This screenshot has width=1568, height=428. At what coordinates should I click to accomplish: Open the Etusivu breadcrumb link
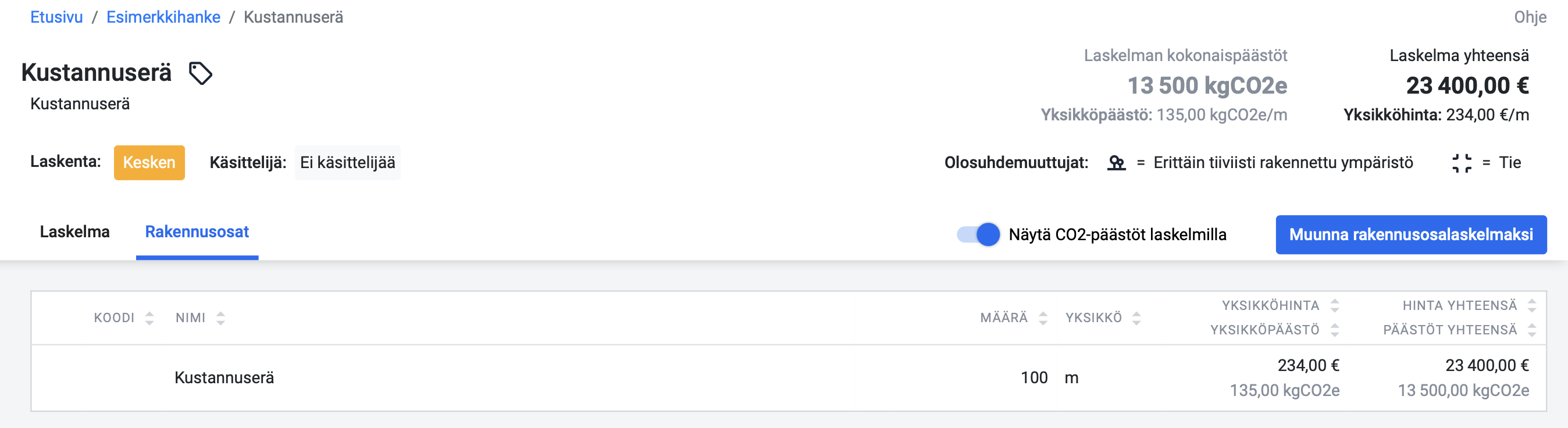tap(56, 17)
